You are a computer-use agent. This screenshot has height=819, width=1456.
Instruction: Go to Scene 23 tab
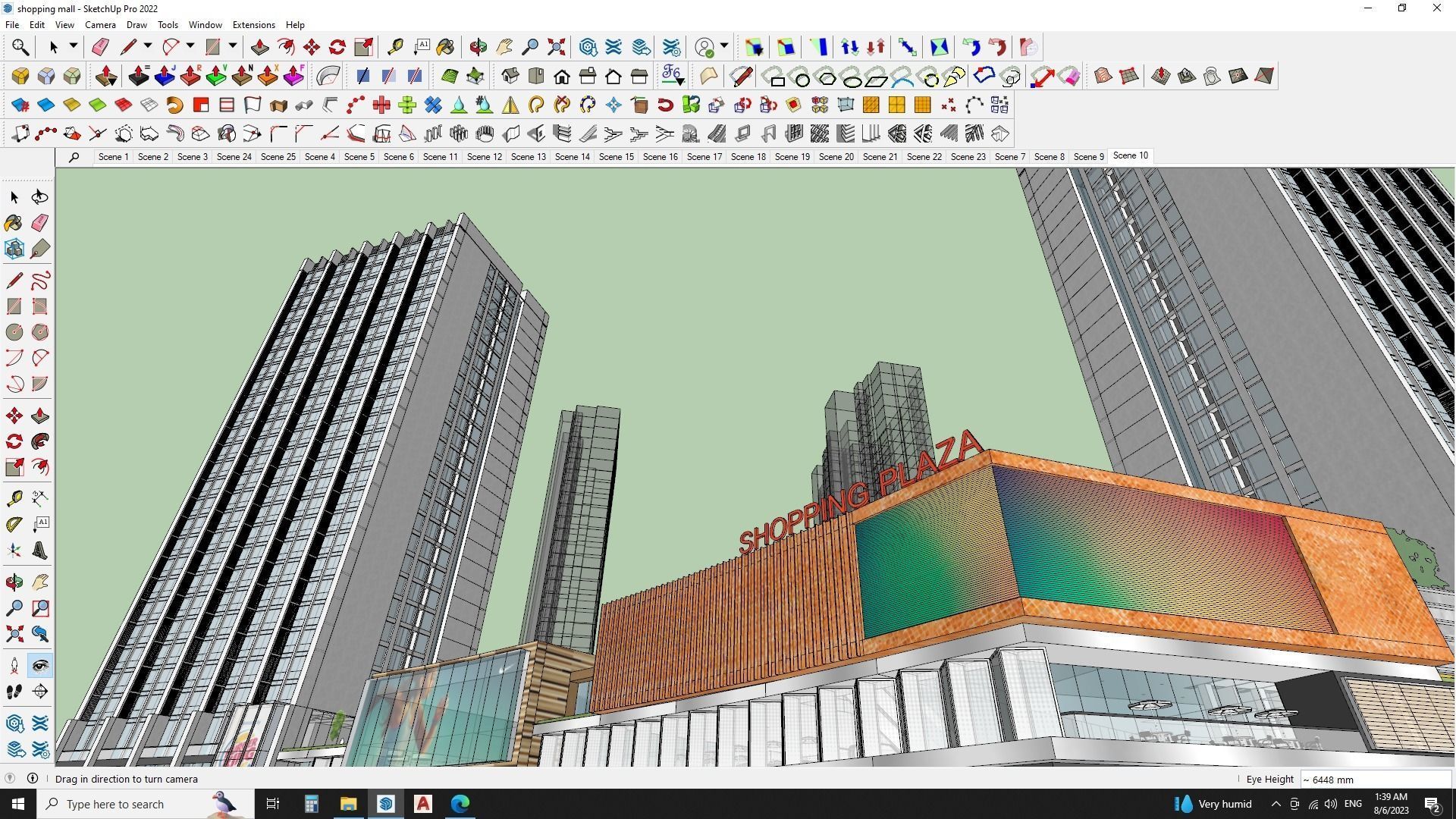point(968,156)
